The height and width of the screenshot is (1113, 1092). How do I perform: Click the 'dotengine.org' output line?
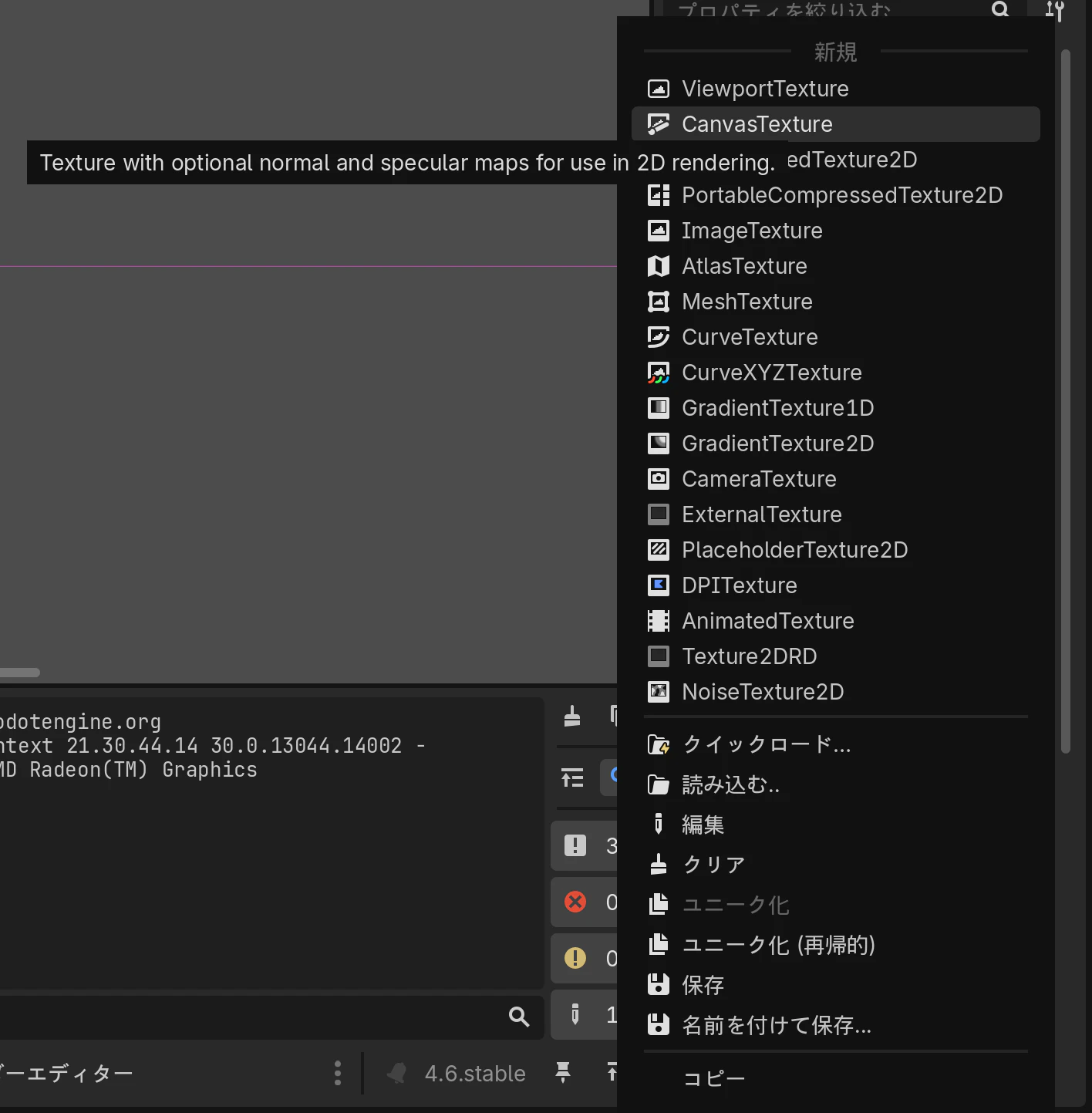[x=80, y=722]
